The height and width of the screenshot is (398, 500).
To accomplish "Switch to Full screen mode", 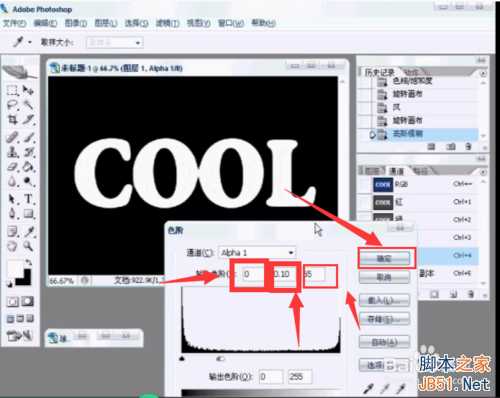I will pyautogui.click(x=30, y=319).
